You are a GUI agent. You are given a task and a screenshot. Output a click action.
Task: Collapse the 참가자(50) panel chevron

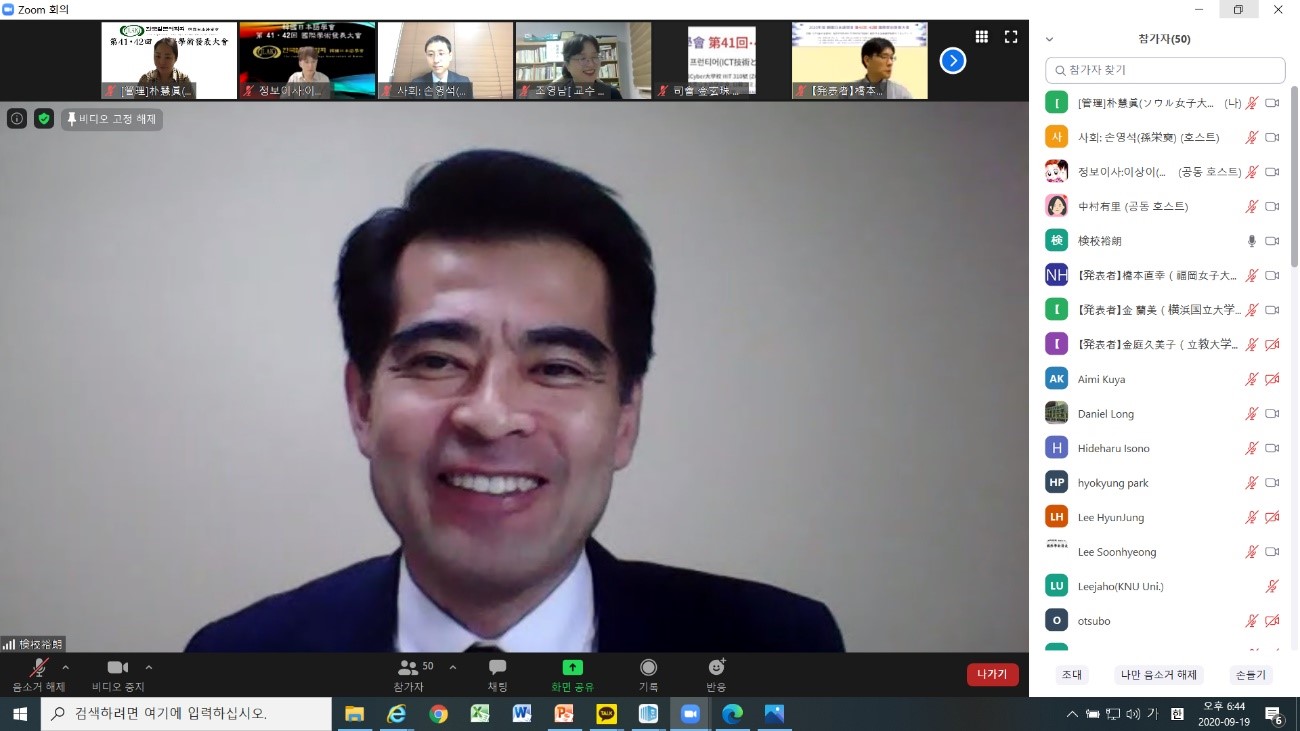[1049, 40]
